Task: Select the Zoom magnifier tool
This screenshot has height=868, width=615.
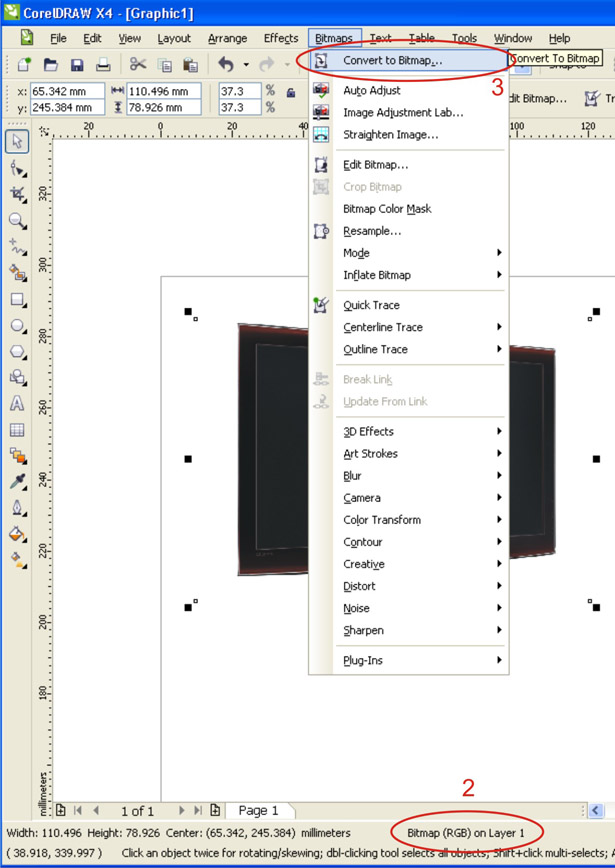Action: (x=17, y=221)
